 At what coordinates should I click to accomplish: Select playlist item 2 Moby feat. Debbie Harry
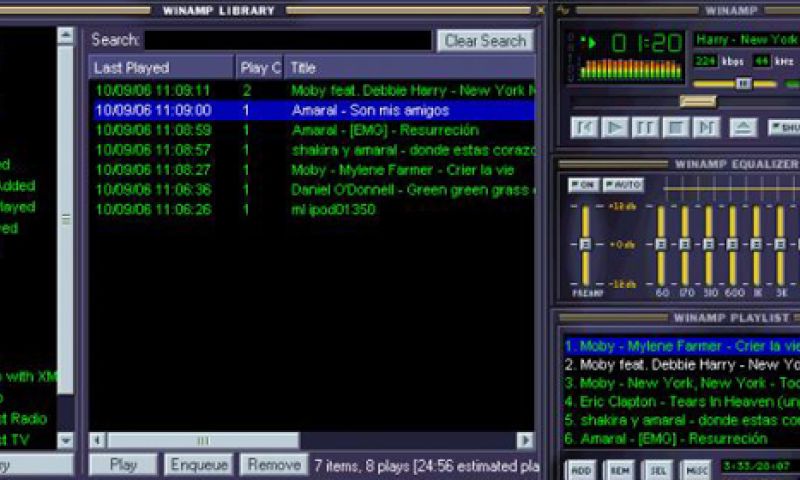682,365
